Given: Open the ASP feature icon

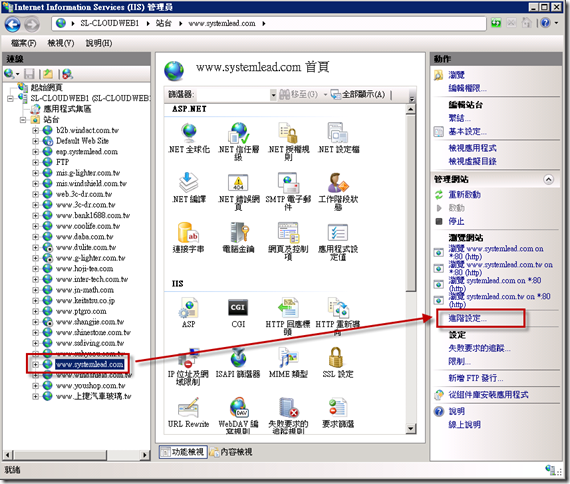Looking at the screenshot, I should pos(188,313).
